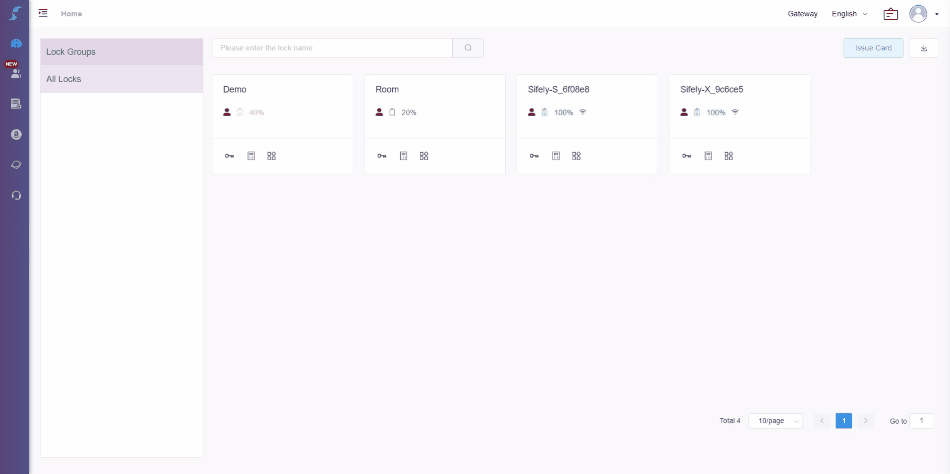Click the battery icon on Room card
Viewport: 950px width, 474px height.
click(392, 112)
